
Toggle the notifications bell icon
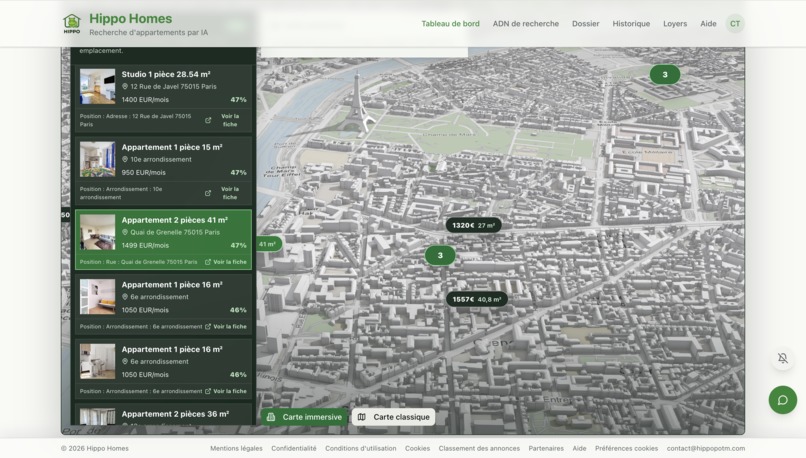coord(782,358)
